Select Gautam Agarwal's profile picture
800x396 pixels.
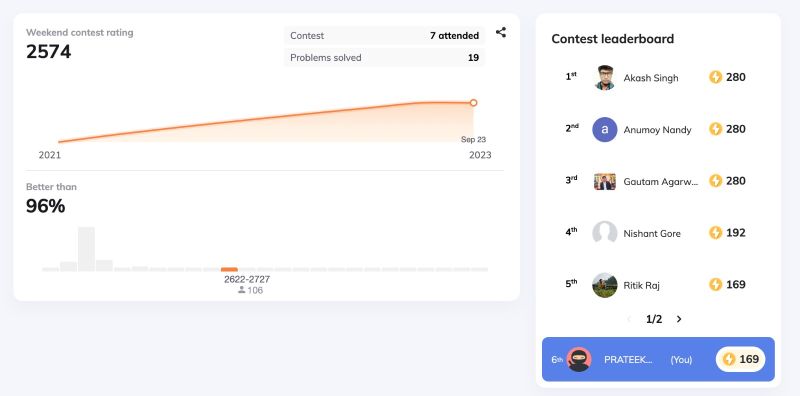coord(605,181)
